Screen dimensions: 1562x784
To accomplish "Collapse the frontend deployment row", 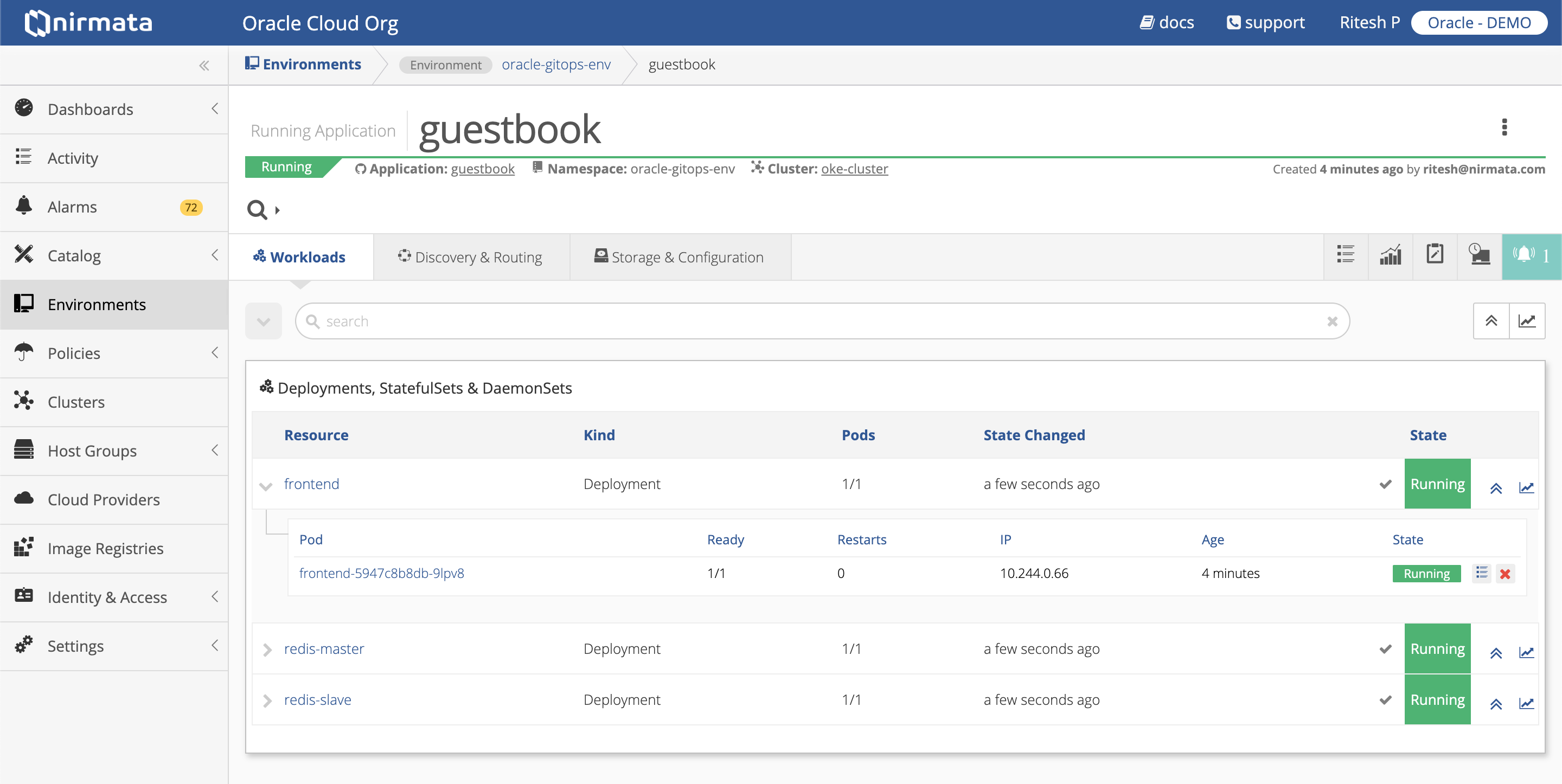I will tap(266, 486).
